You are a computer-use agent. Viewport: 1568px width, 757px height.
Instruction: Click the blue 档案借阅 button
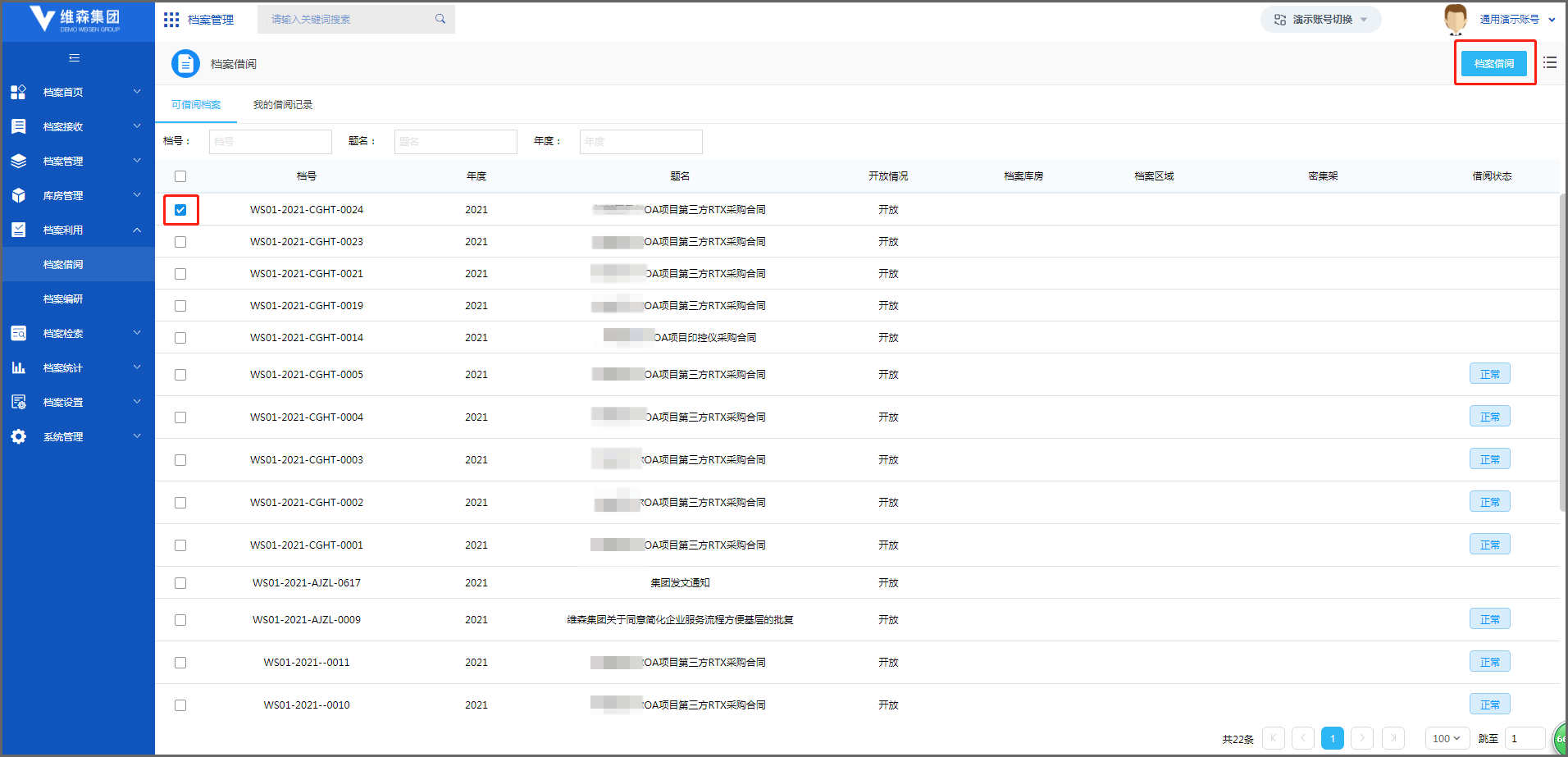point(1494,63)
